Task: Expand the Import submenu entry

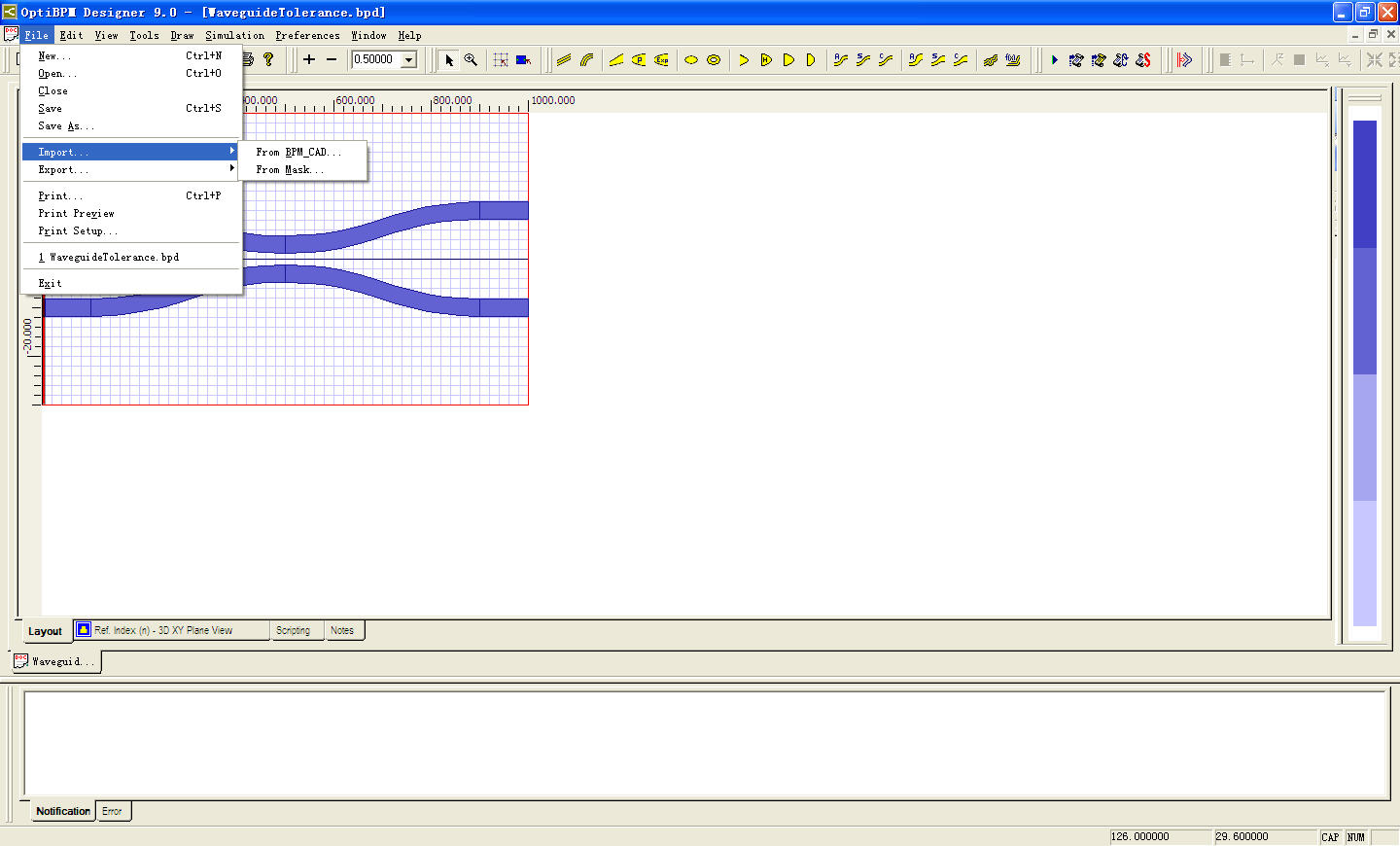Action: click(131, 152)
